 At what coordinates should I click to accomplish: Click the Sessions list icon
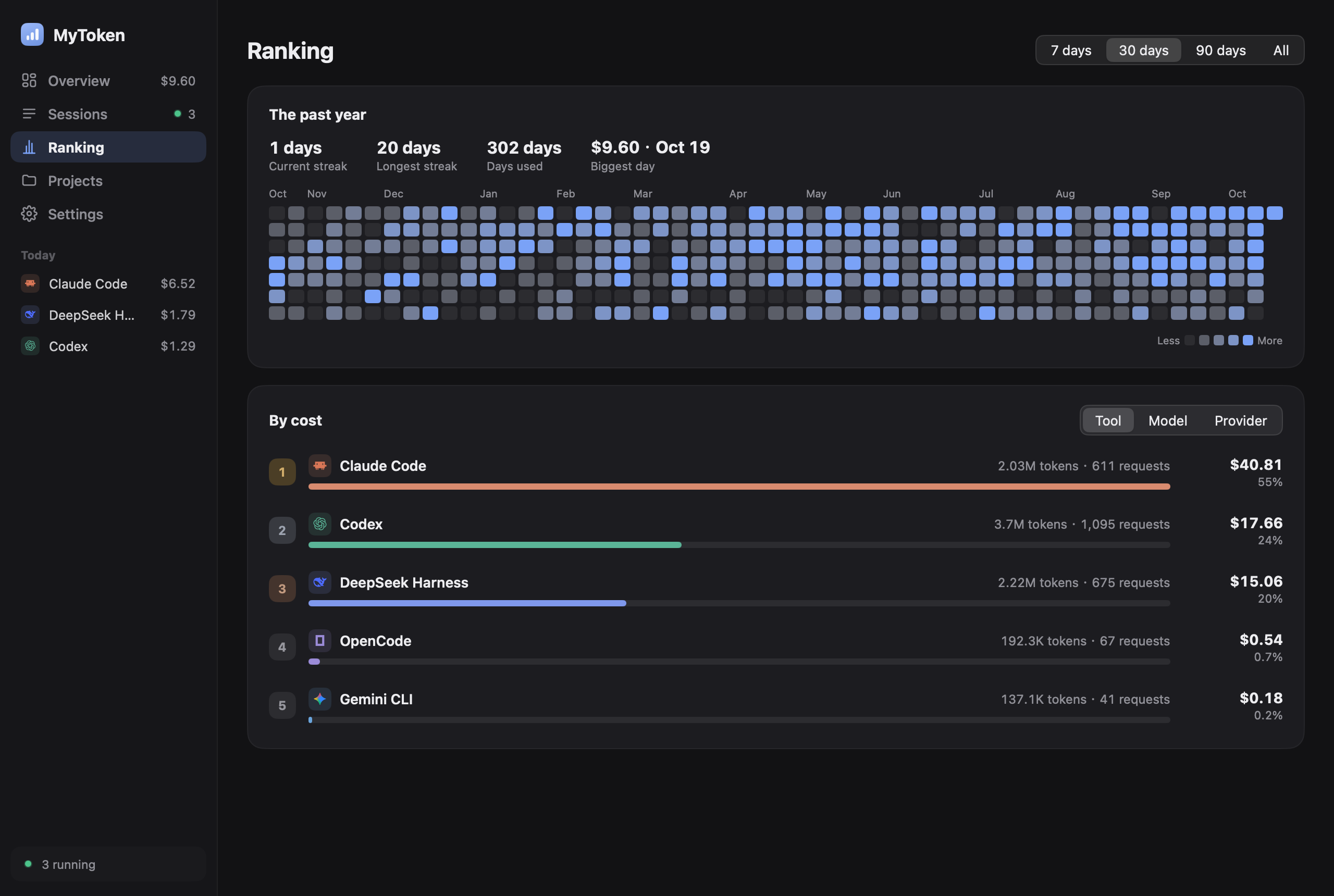(29, 114)
